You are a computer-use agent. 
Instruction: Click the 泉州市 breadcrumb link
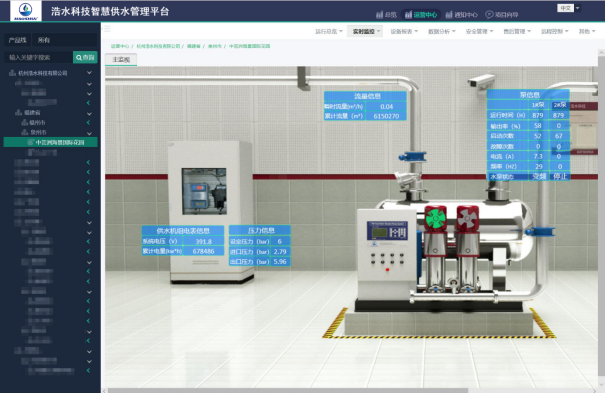(x=215, y=46)
